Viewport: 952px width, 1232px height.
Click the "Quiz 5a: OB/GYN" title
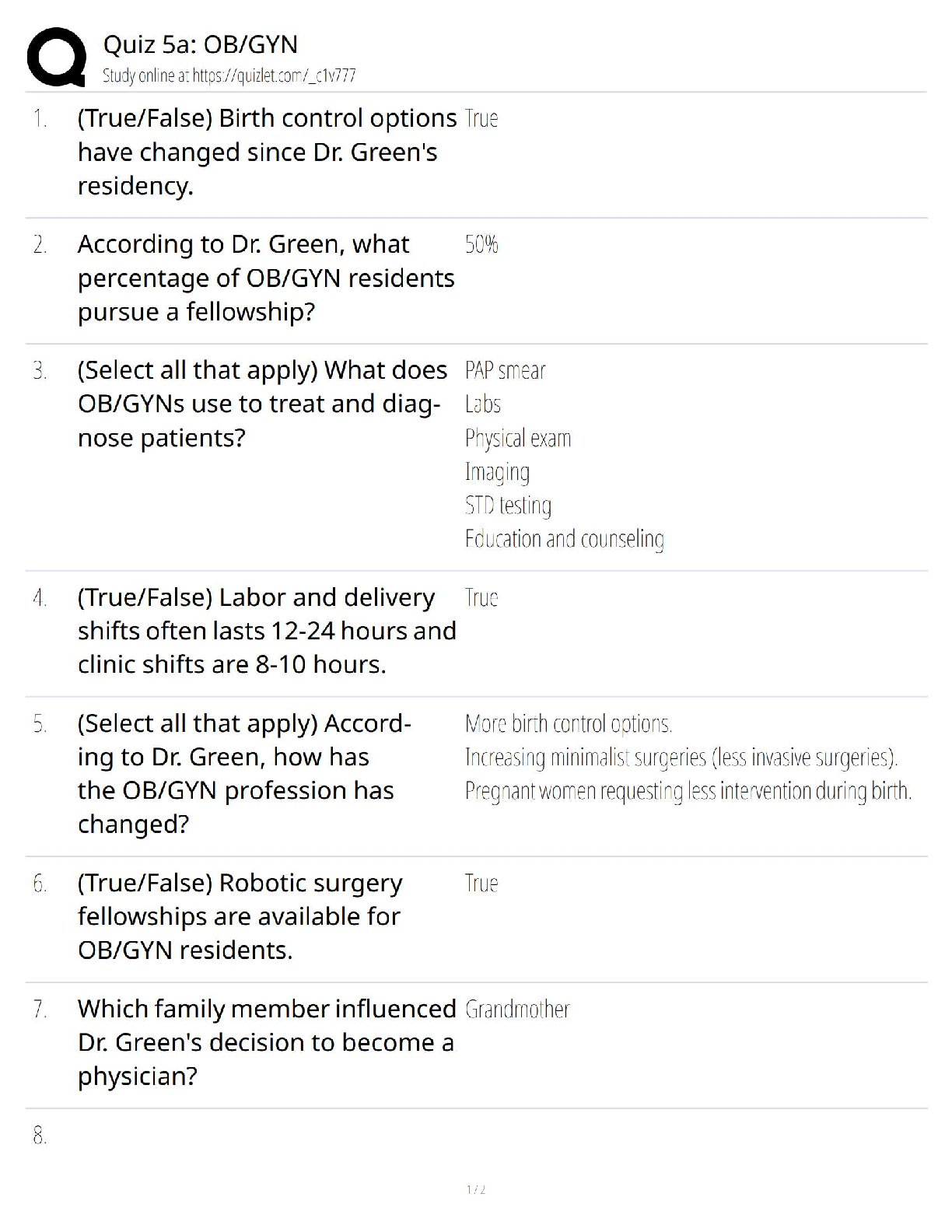pyautogui.click(x=200, y=44)
